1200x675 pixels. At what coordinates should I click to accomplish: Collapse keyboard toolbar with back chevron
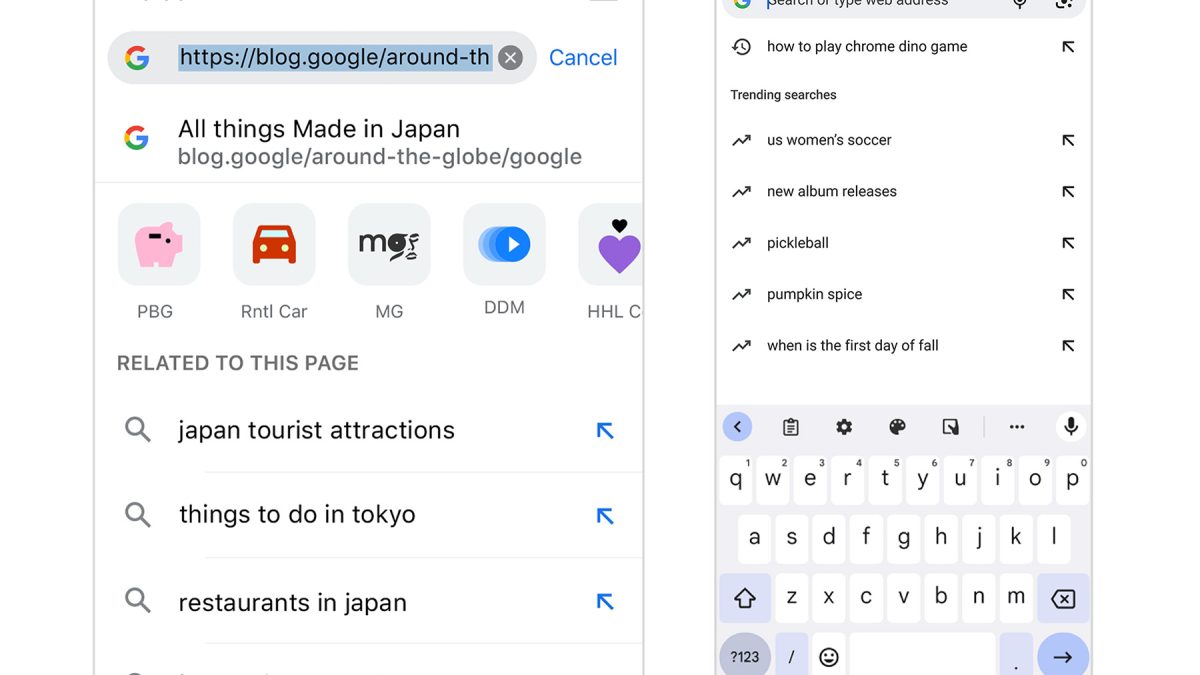pos(737,427)
